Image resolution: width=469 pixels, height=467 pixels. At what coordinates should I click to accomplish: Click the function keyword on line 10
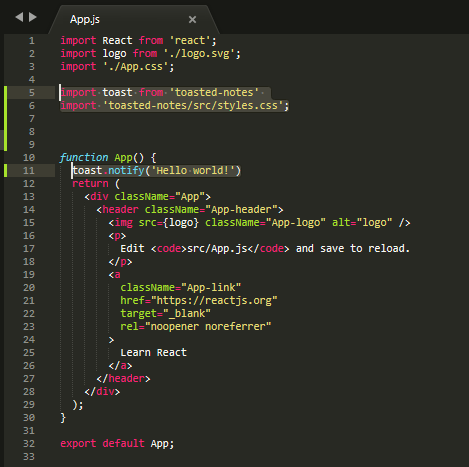84,157
